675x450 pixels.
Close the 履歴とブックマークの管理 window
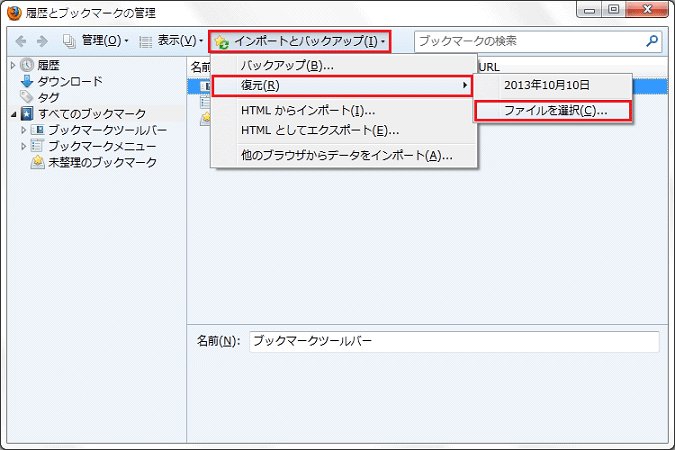point(647,9)
